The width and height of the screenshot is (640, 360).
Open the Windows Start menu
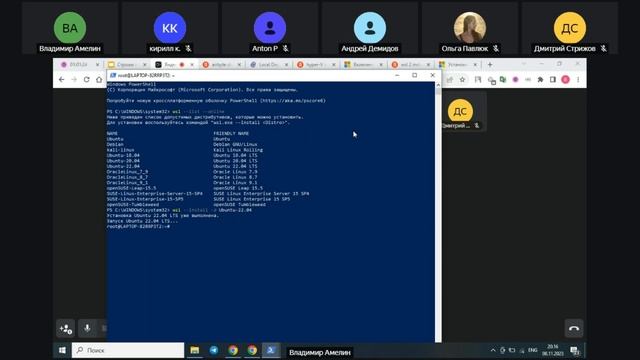(62, 350)
